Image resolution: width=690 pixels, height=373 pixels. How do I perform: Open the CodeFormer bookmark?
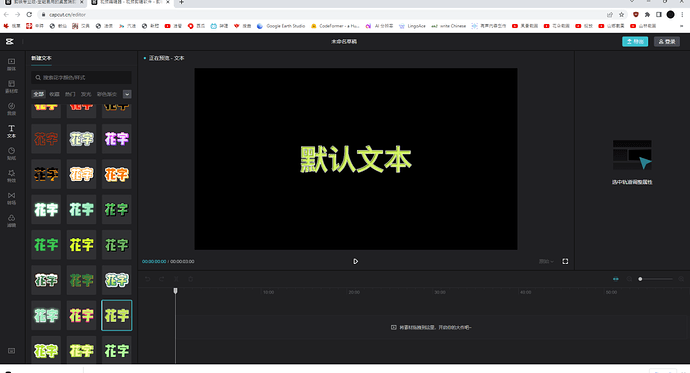coord(335,26)
